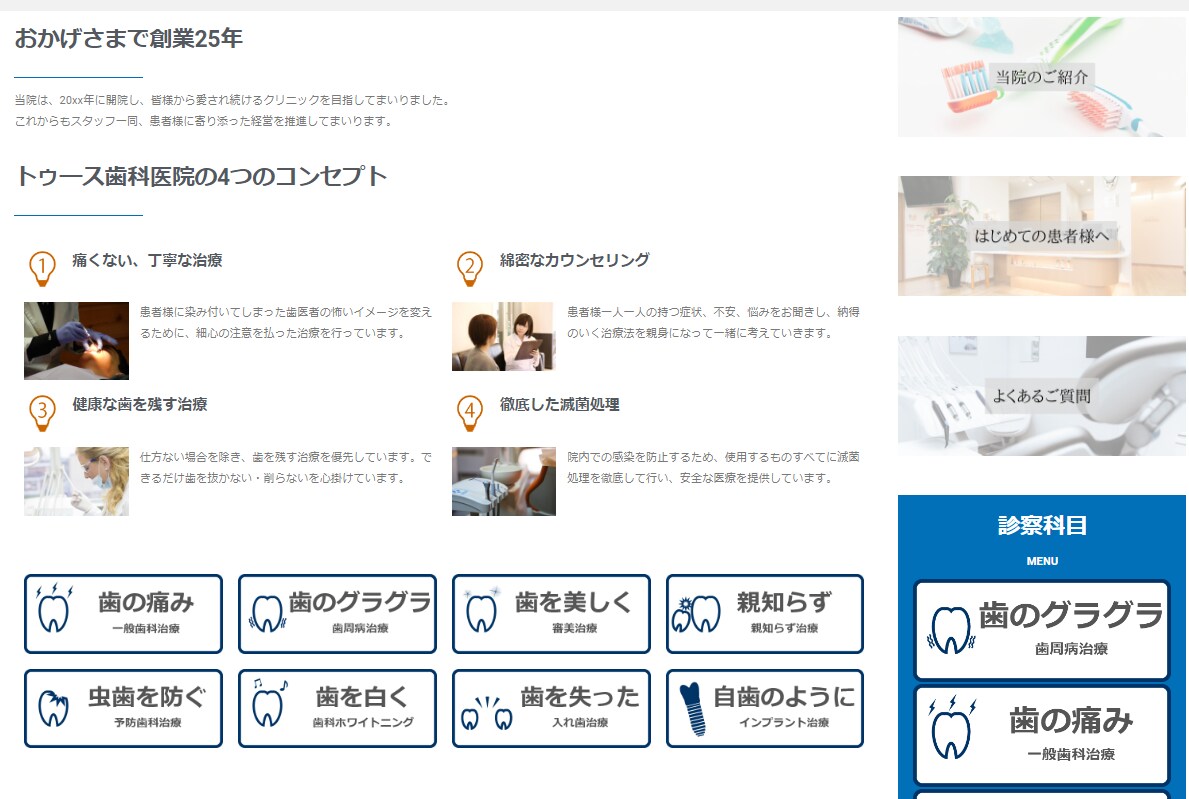
Task: Open the 審美治療 label on the 歯を美しく button
Action: (x=574, y=628)
